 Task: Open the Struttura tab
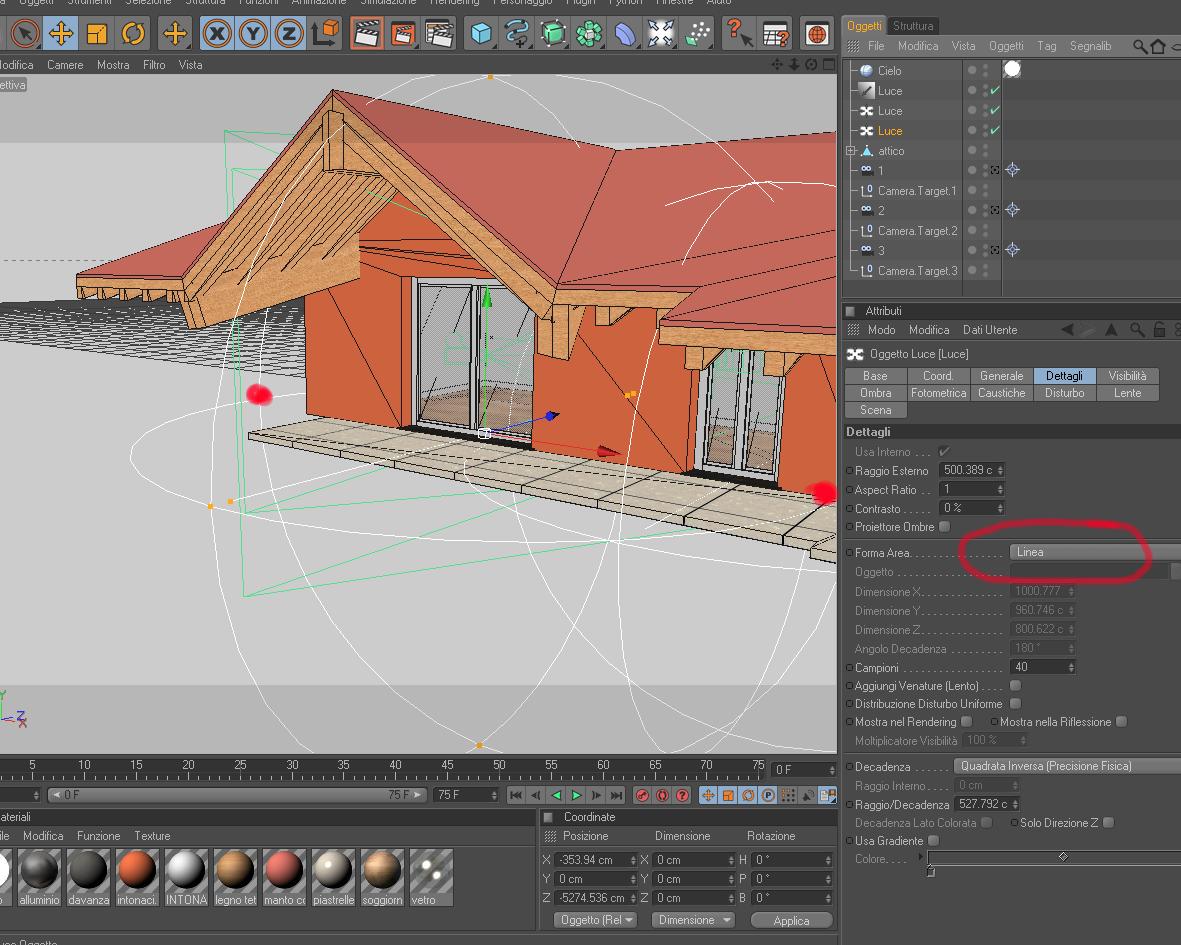[x=912, y=26]
